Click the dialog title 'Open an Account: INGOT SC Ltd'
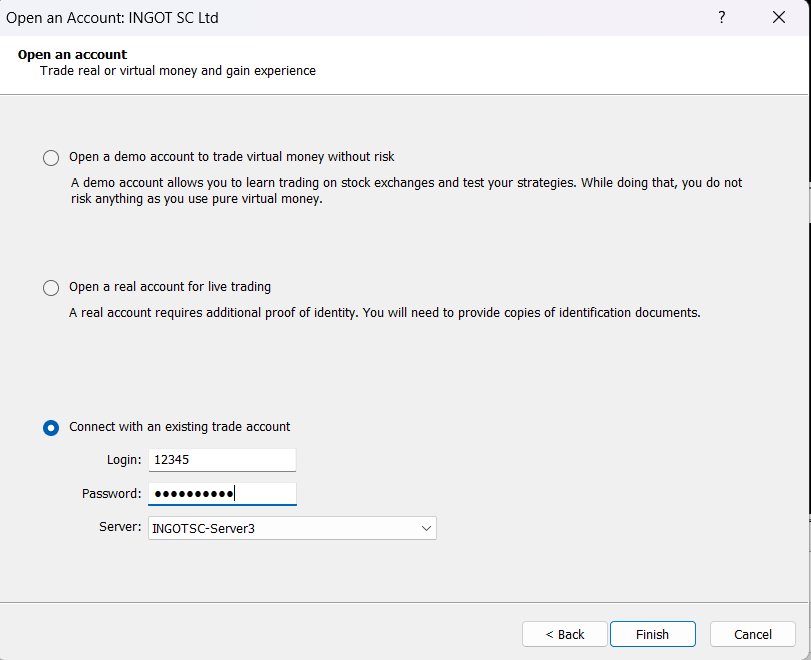The image size is (811, 660). pos(112,18)
